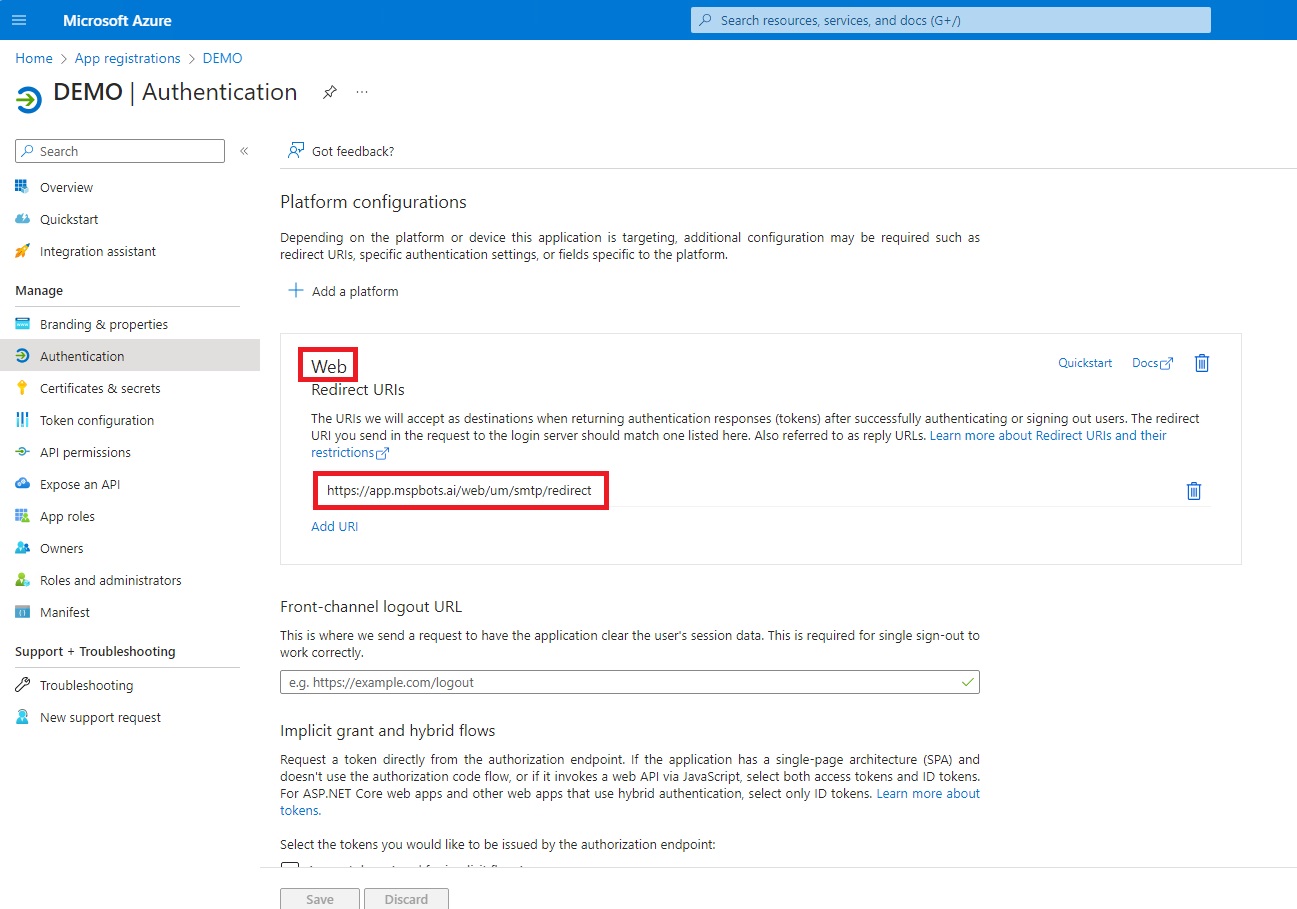The width and height of the screenshot is (1297, 909).
Task: Open Expose an API section
Action: point(77,484)
